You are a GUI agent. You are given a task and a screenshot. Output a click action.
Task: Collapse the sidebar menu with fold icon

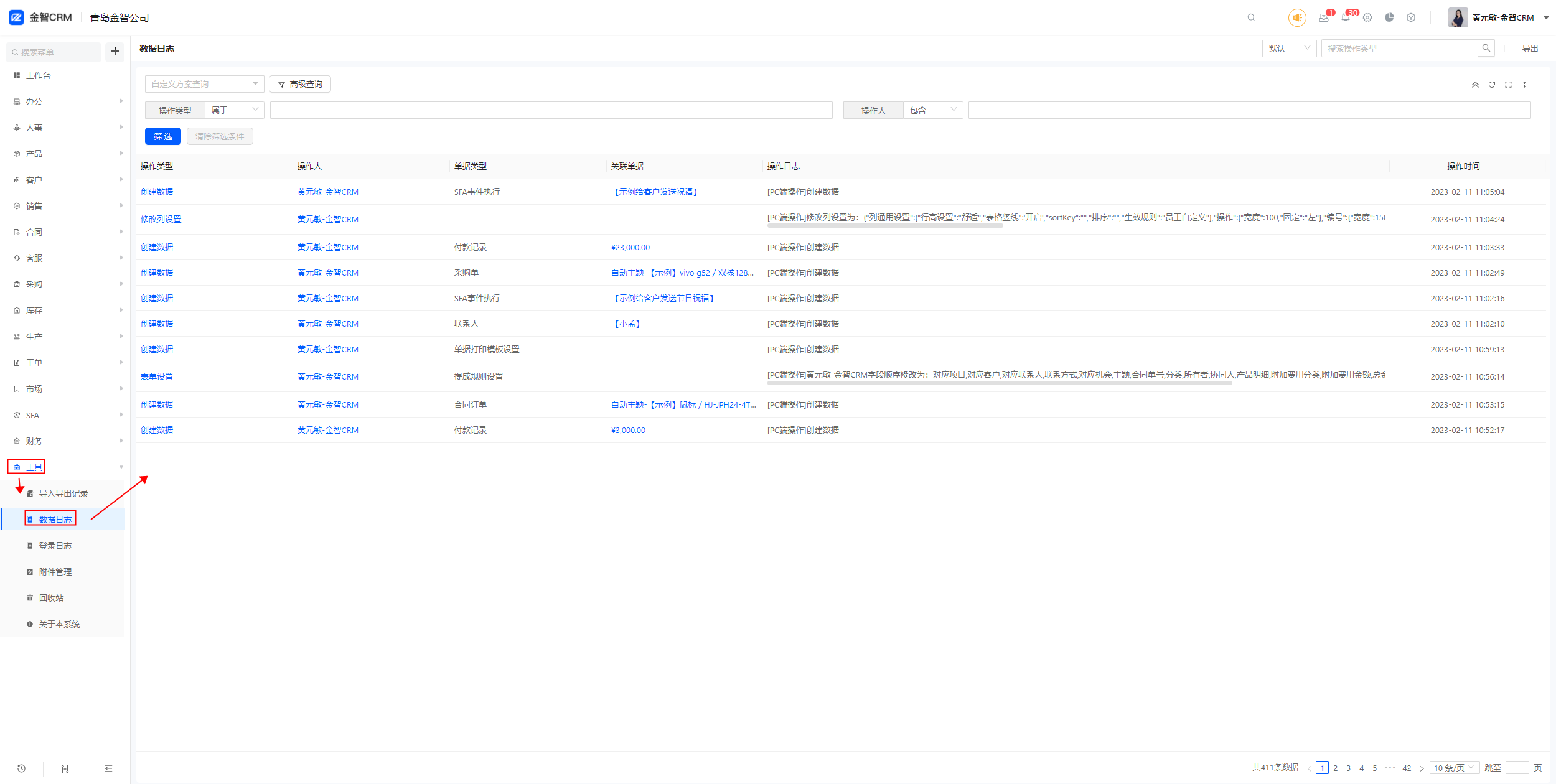tap(108, 768)
